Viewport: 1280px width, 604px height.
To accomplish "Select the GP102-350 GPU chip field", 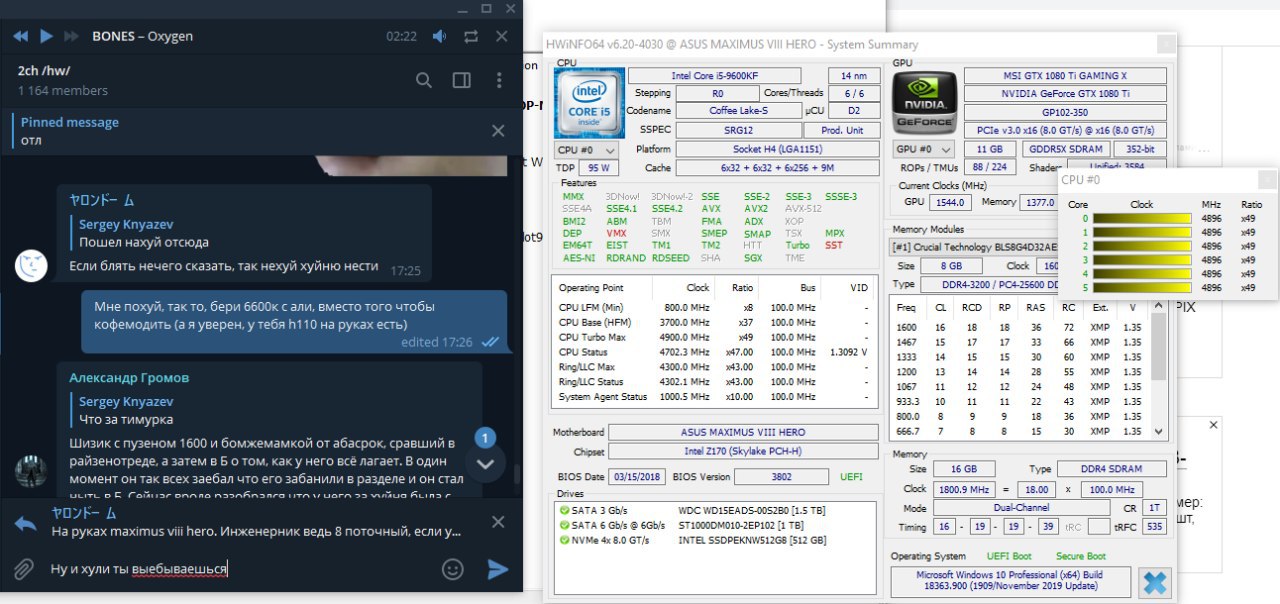I will click(x=1065, y=113).
